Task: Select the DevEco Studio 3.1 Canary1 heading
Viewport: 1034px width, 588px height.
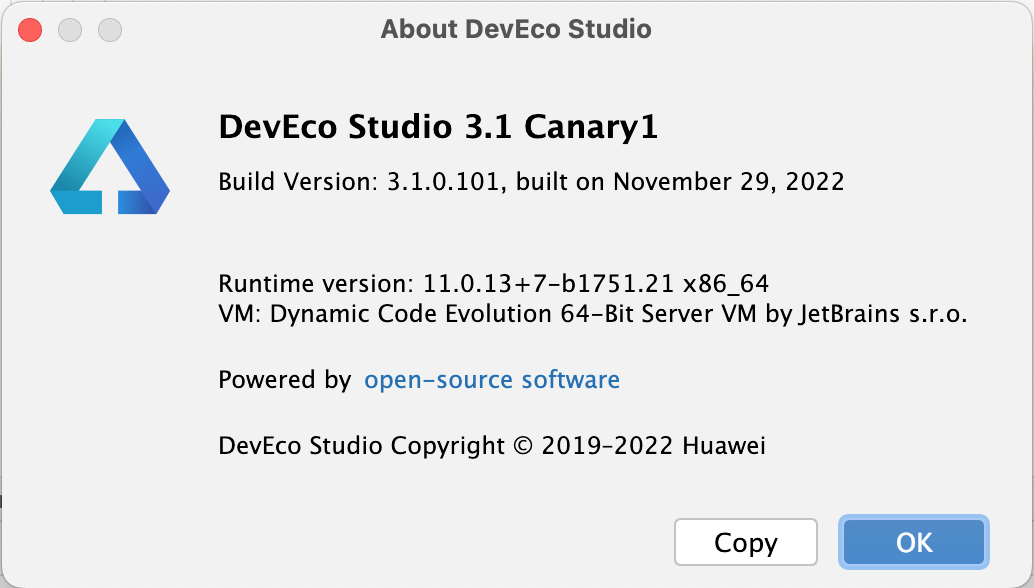Action: (438, 128)
